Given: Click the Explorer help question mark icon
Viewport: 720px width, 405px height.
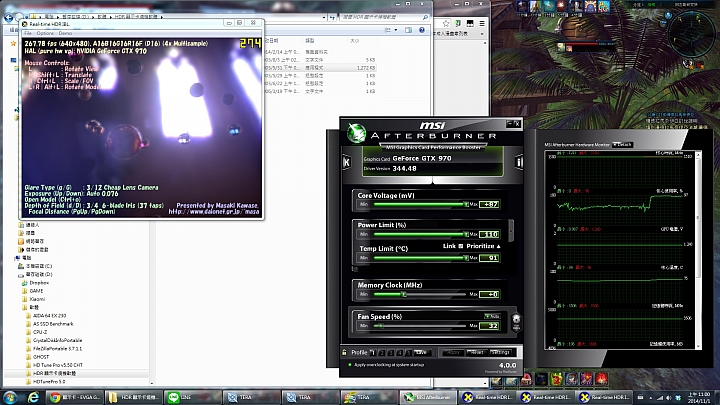Looking at the screenshot, I should pyautogui.click(x=422, y=30).
